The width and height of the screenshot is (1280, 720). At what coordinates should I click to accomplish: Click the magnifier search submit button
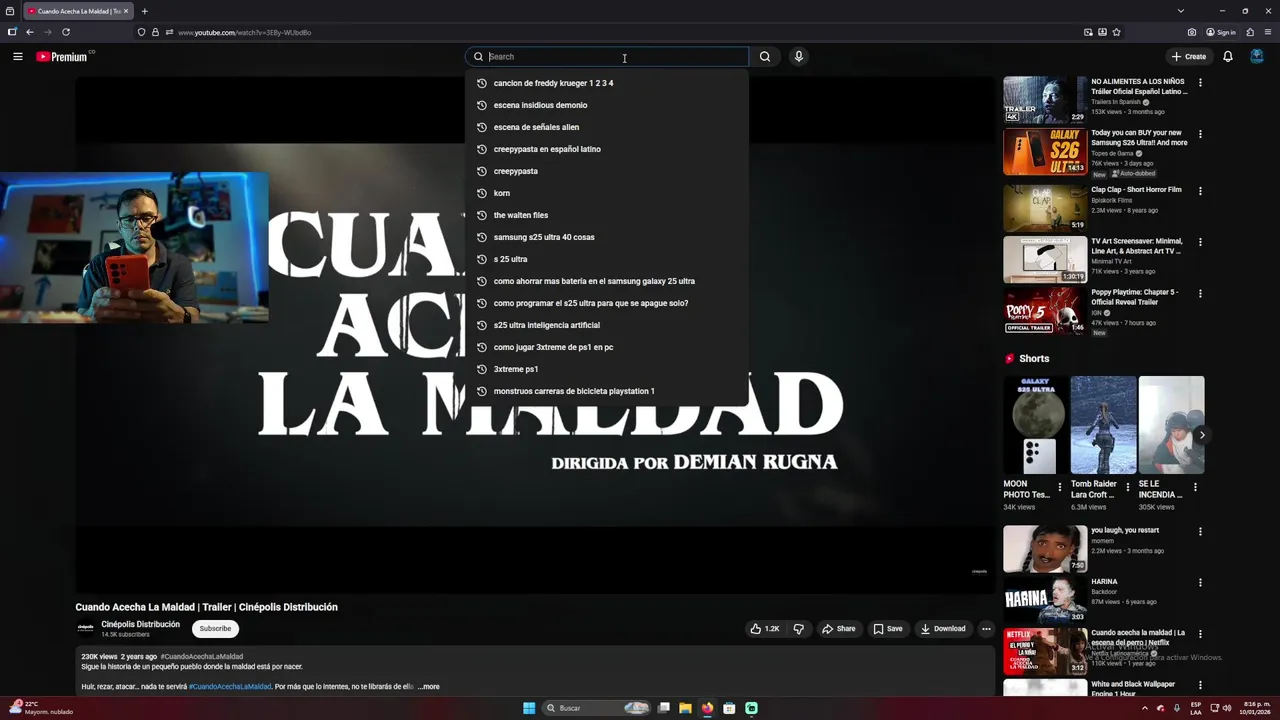click(x=765, y=57)
